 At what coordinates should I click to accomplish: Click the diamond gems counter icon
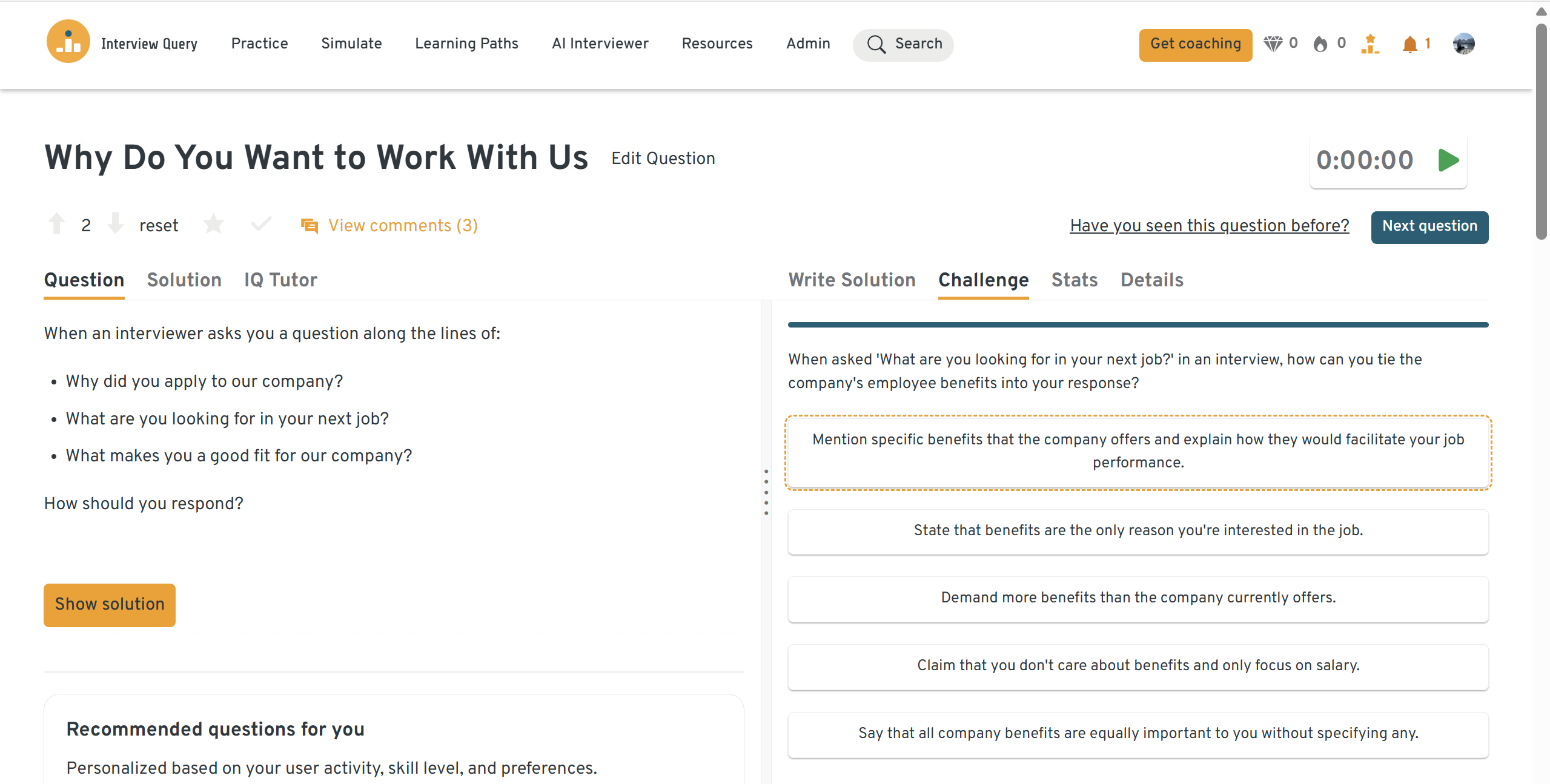coord(1273,44)
